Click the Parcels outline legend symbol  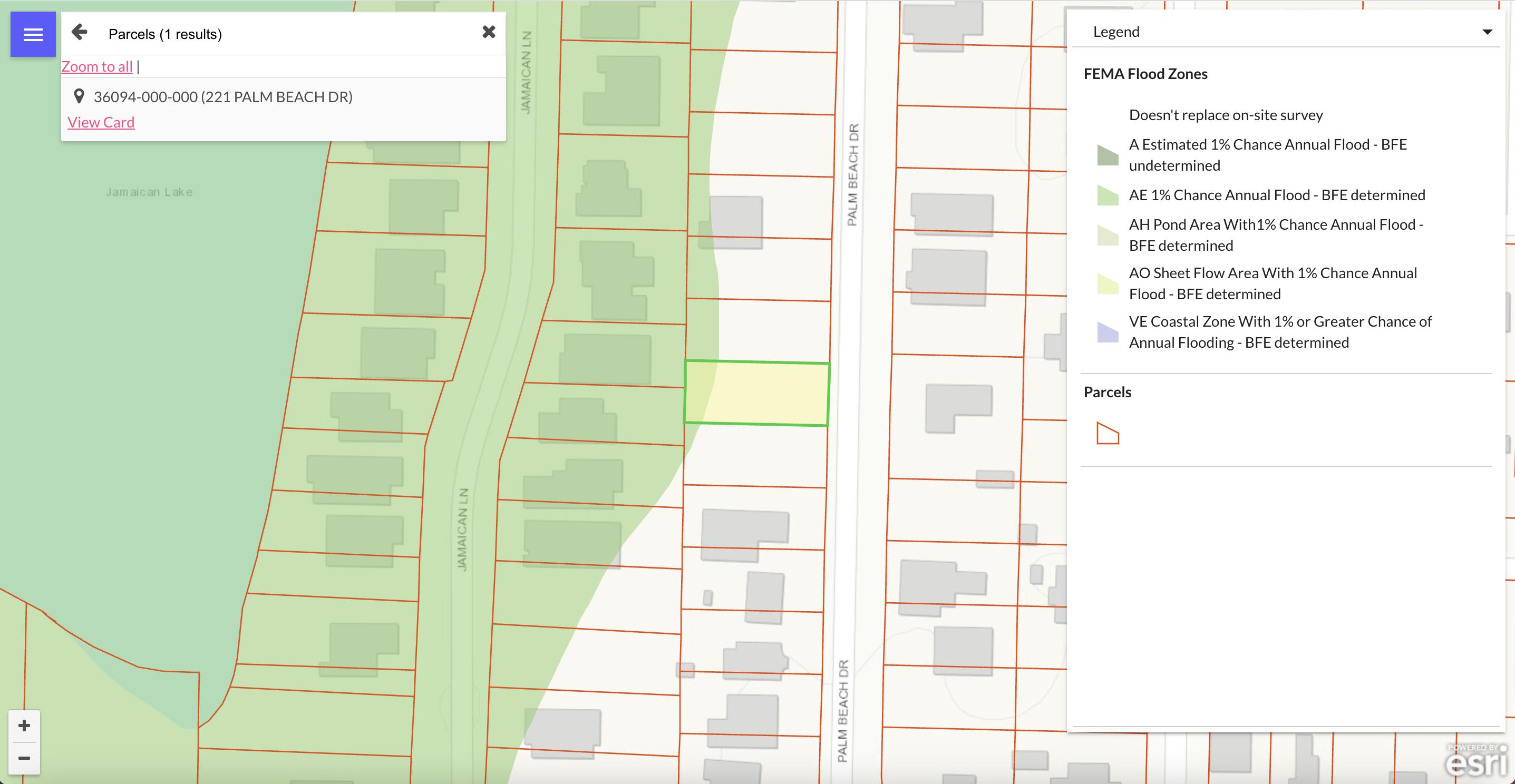1108,434
